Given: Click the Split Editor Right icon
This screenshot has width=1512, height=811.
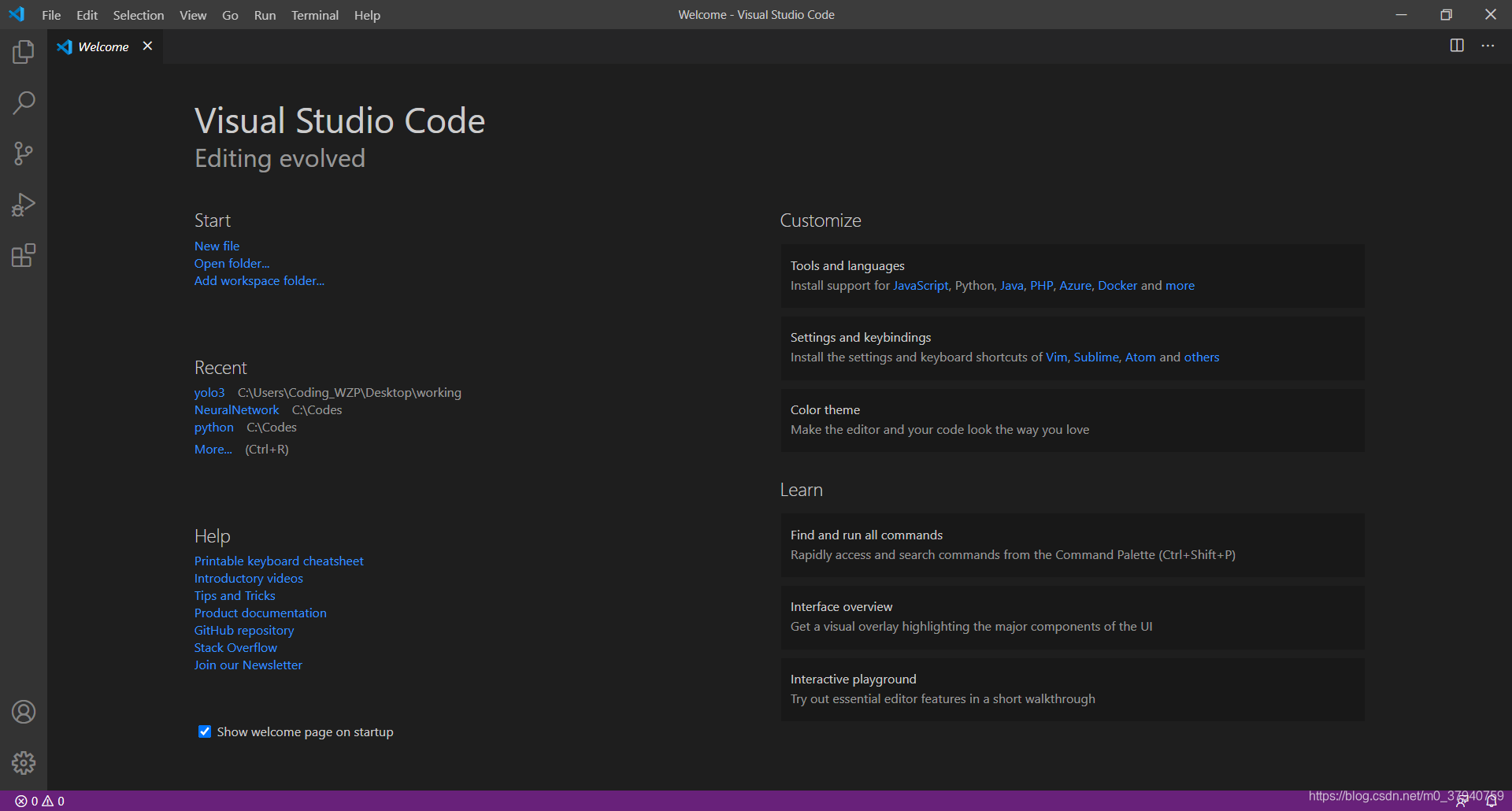Looking at the screenshot, I should [1457, 46].
